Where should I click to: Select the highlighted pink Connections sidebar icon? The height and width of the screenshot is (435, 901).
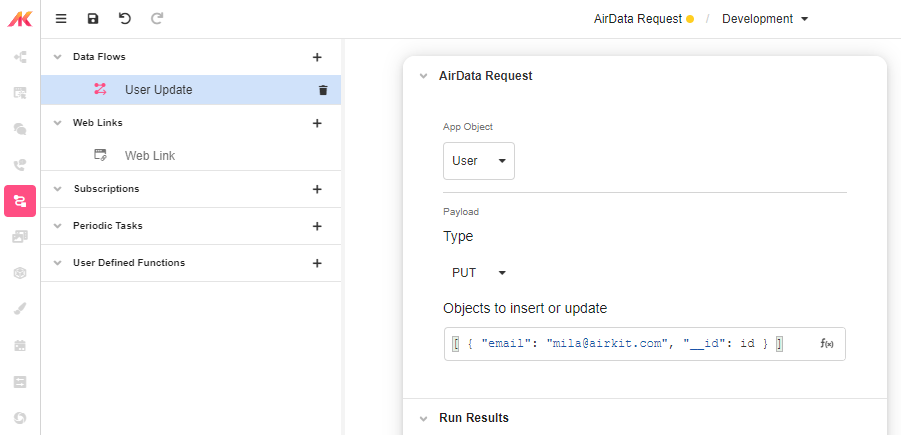pyautogui.click(x=20, y=201)
